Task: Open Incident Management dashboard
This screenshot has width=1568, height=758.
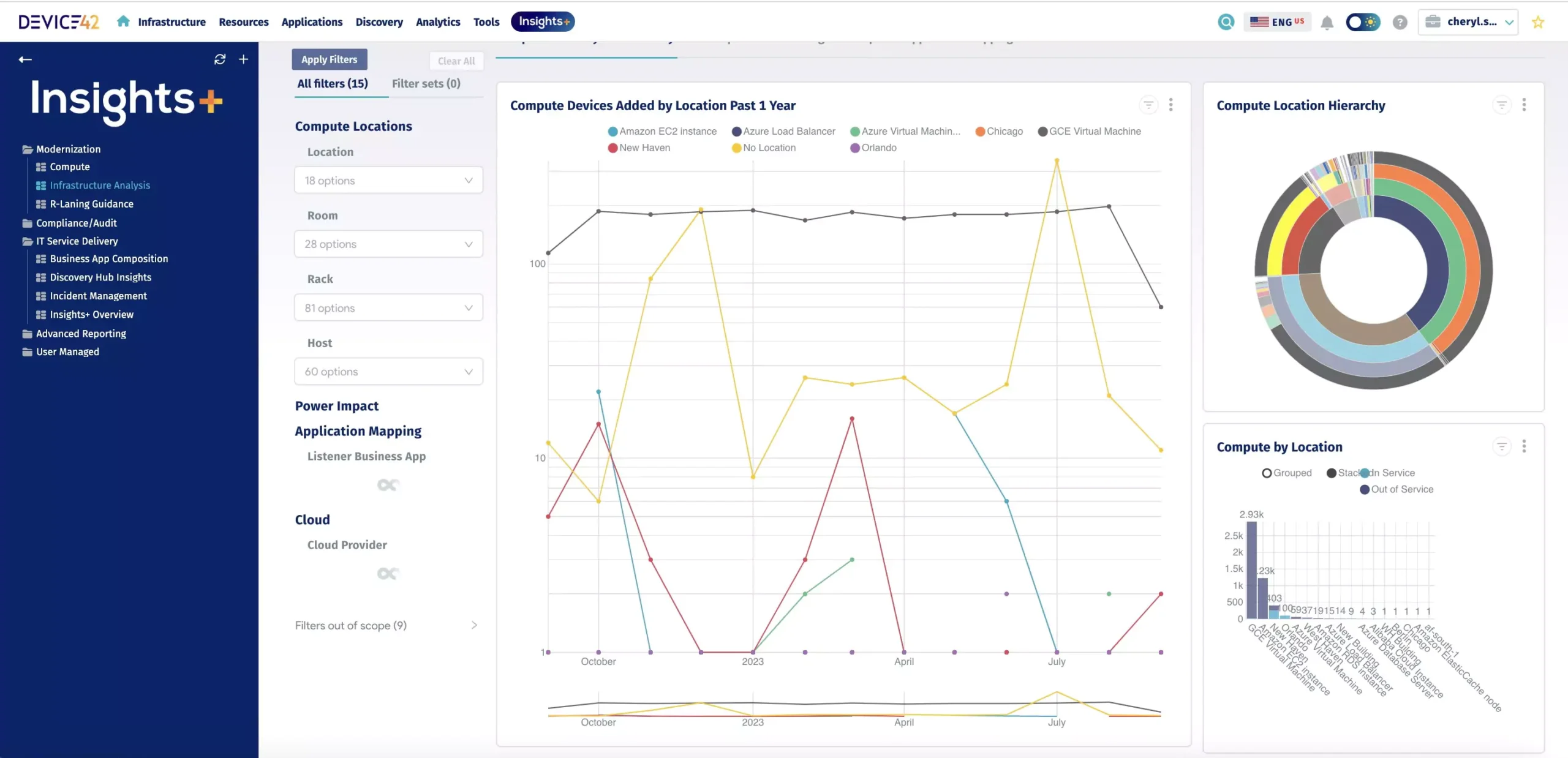Action: [91, 296]
